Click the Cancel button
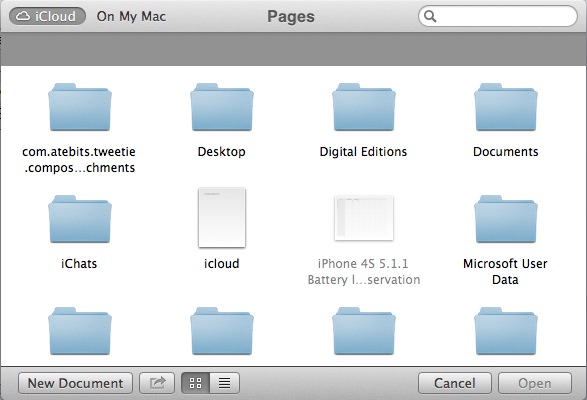 (x=454, y=383)
